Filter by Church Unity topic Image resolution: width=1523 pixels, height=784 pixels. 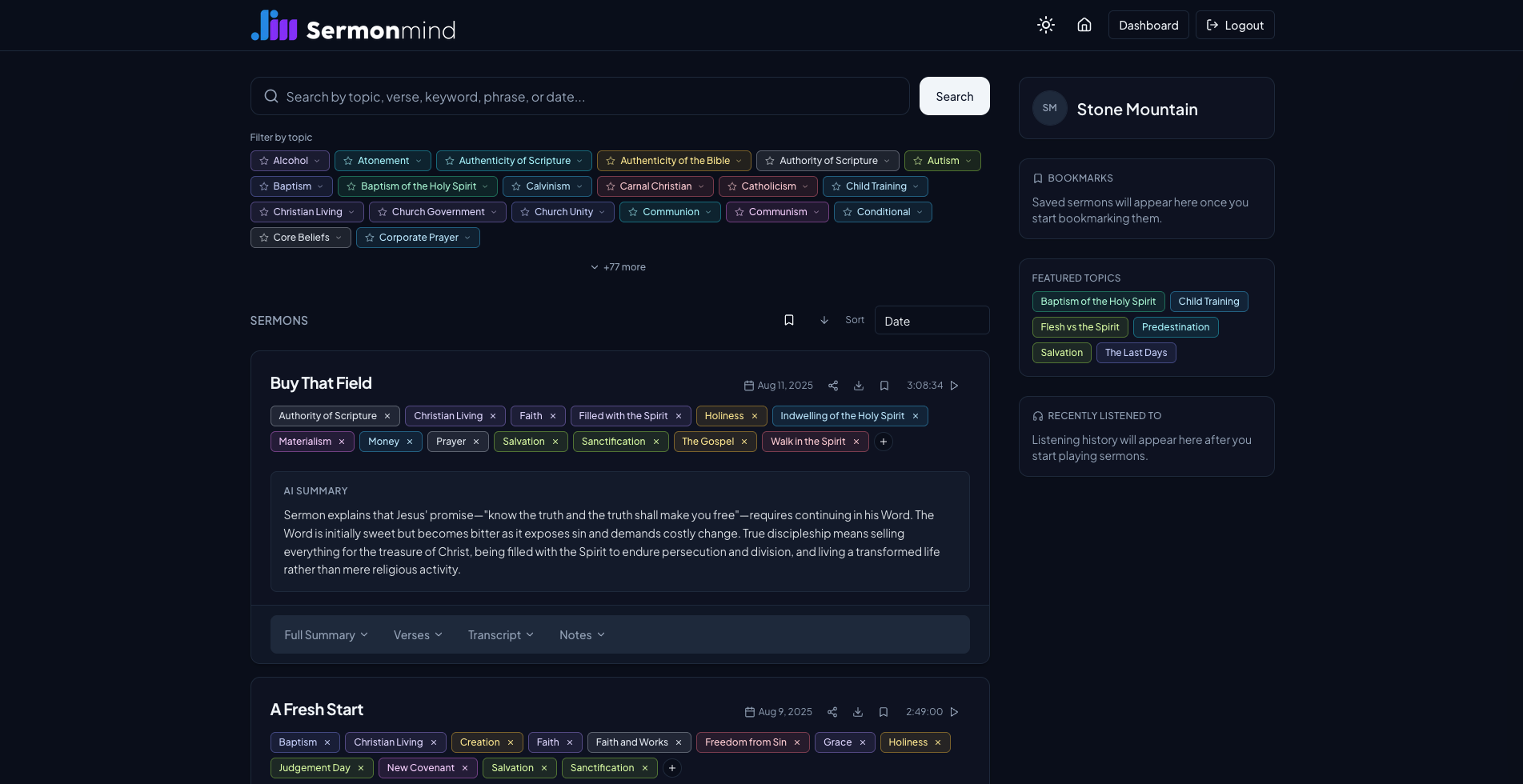click(563, 212)
